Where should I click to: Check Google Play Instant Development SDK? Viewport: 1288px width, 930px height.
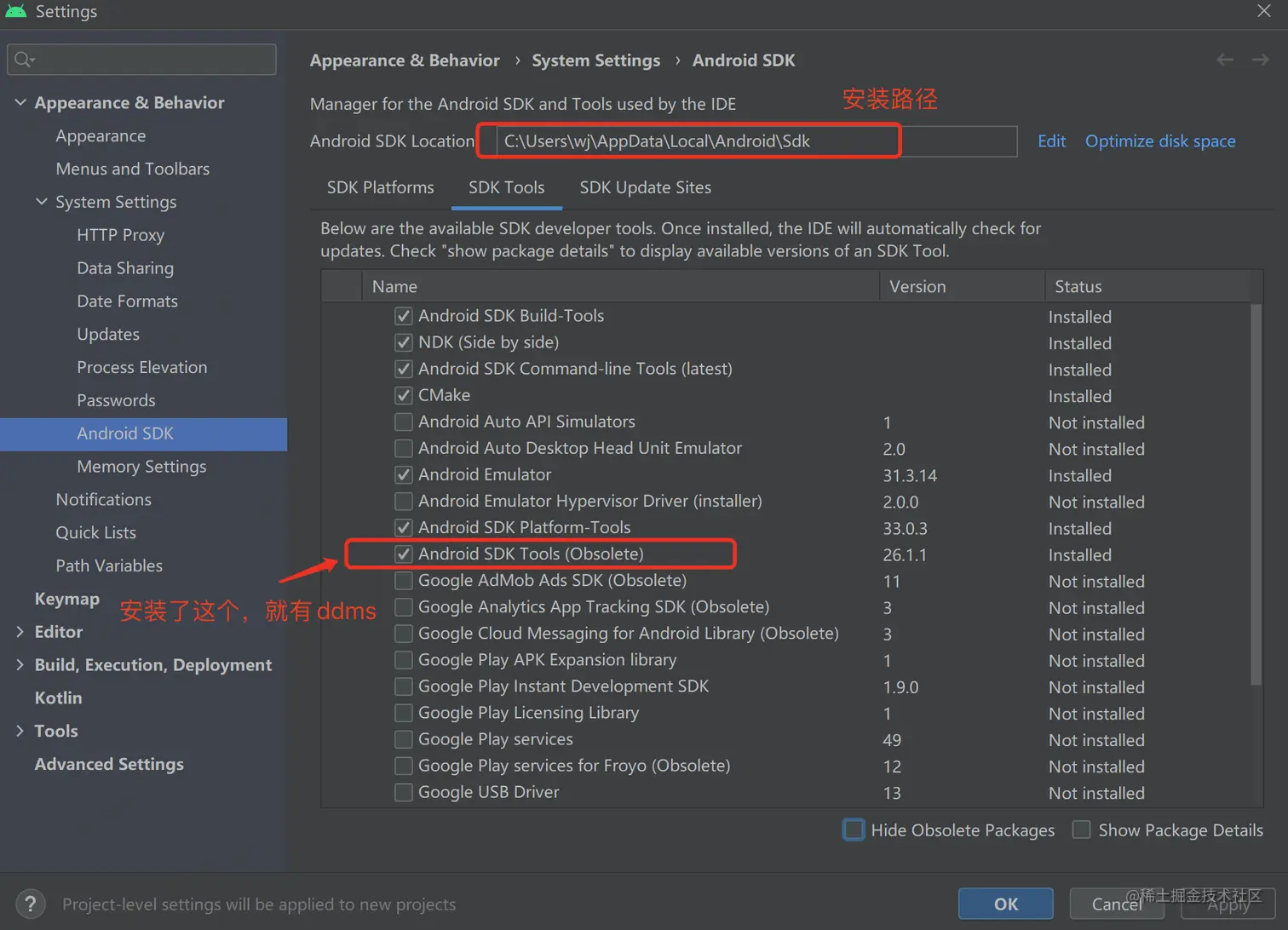pos(404,686)
